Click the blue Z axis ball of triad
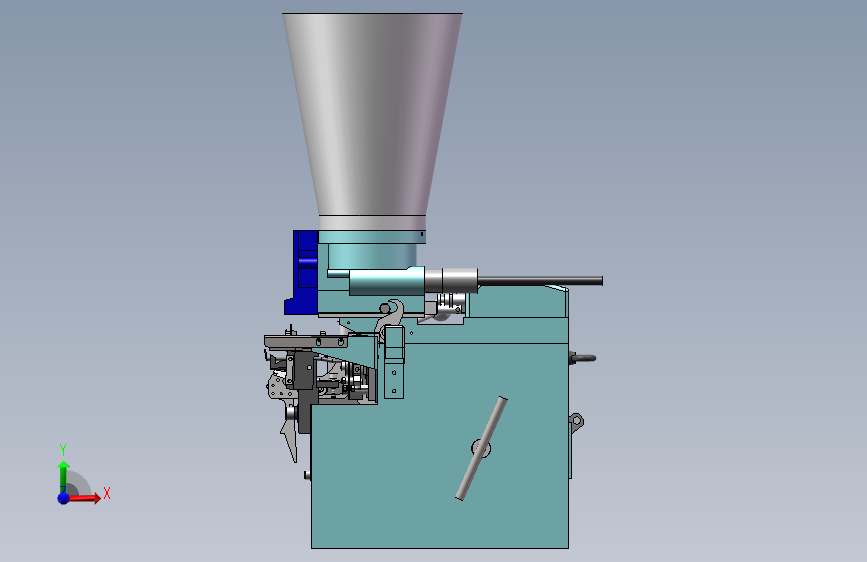Image resolution: width=867 pixels, height=562 pixels. coord(64,498)
